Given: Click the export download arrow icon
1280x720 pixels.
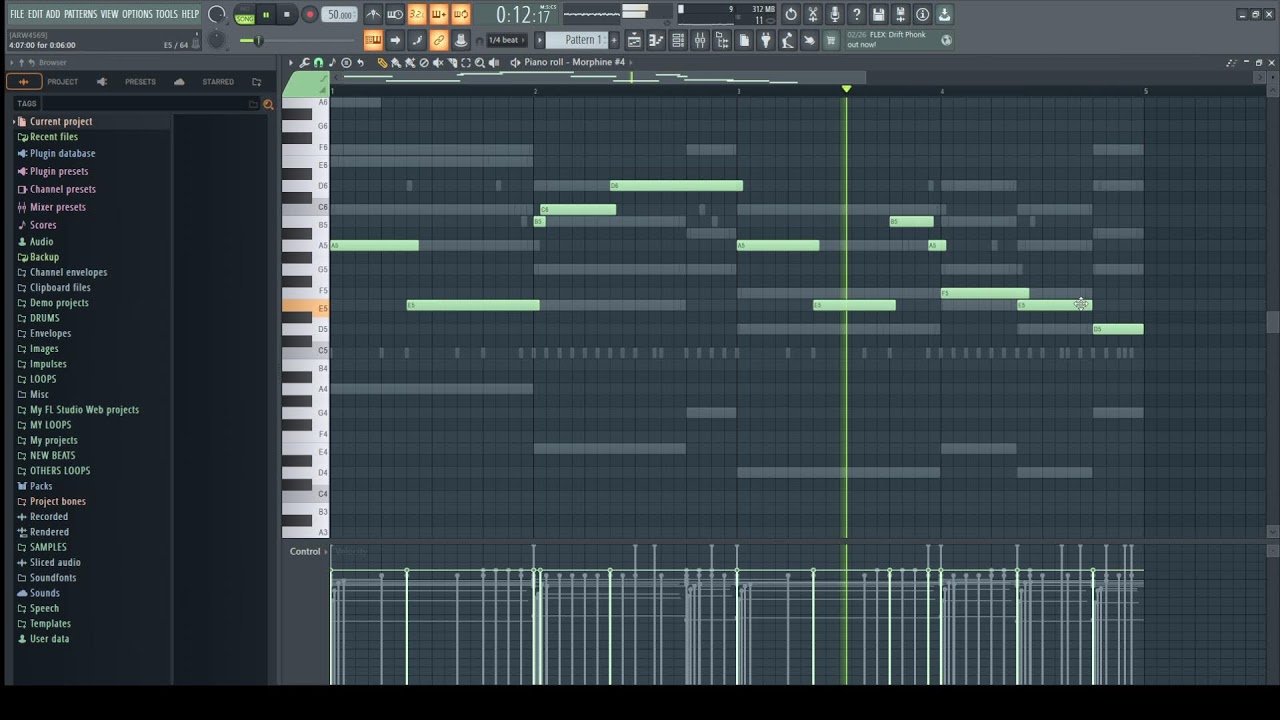Looking at the screenshot, I should click(x=945, y=15).
